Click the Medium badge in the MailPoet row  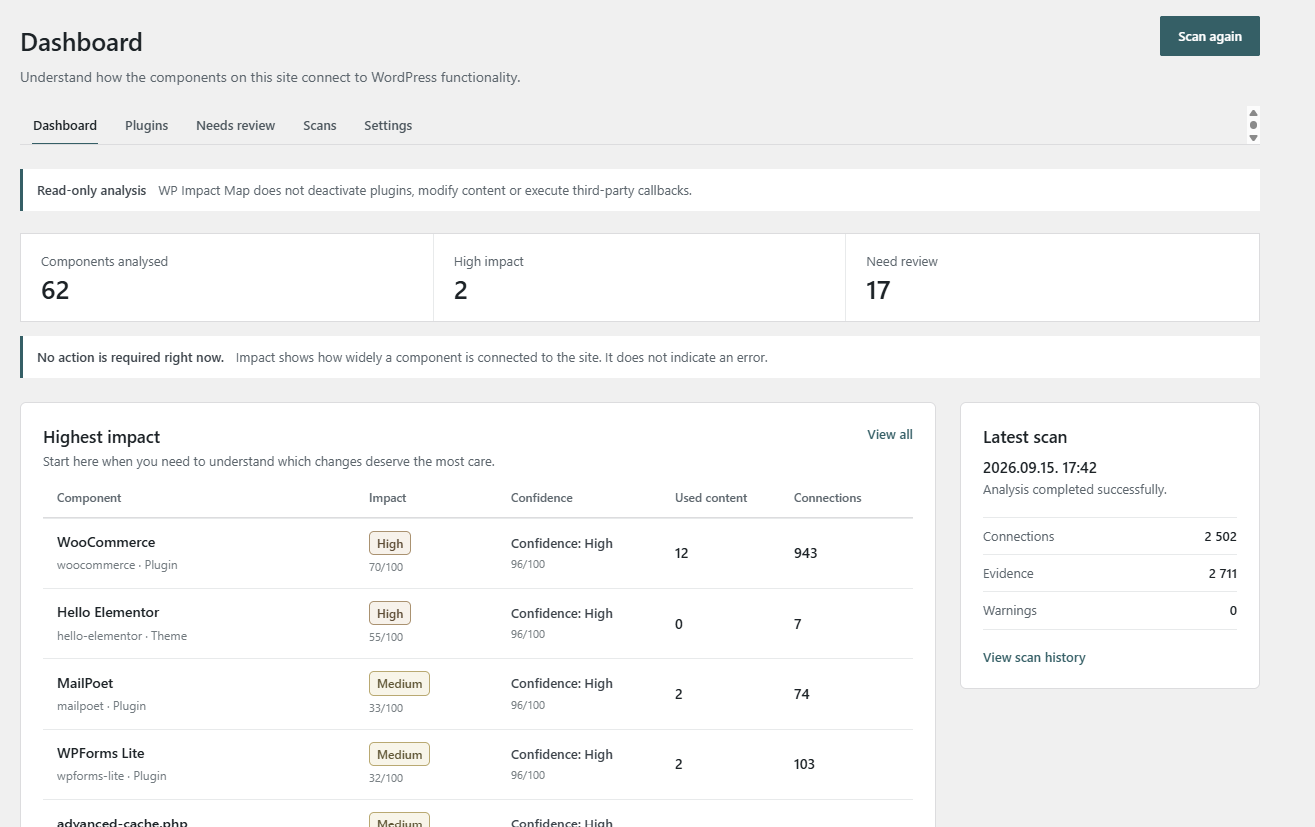(399, 684)
